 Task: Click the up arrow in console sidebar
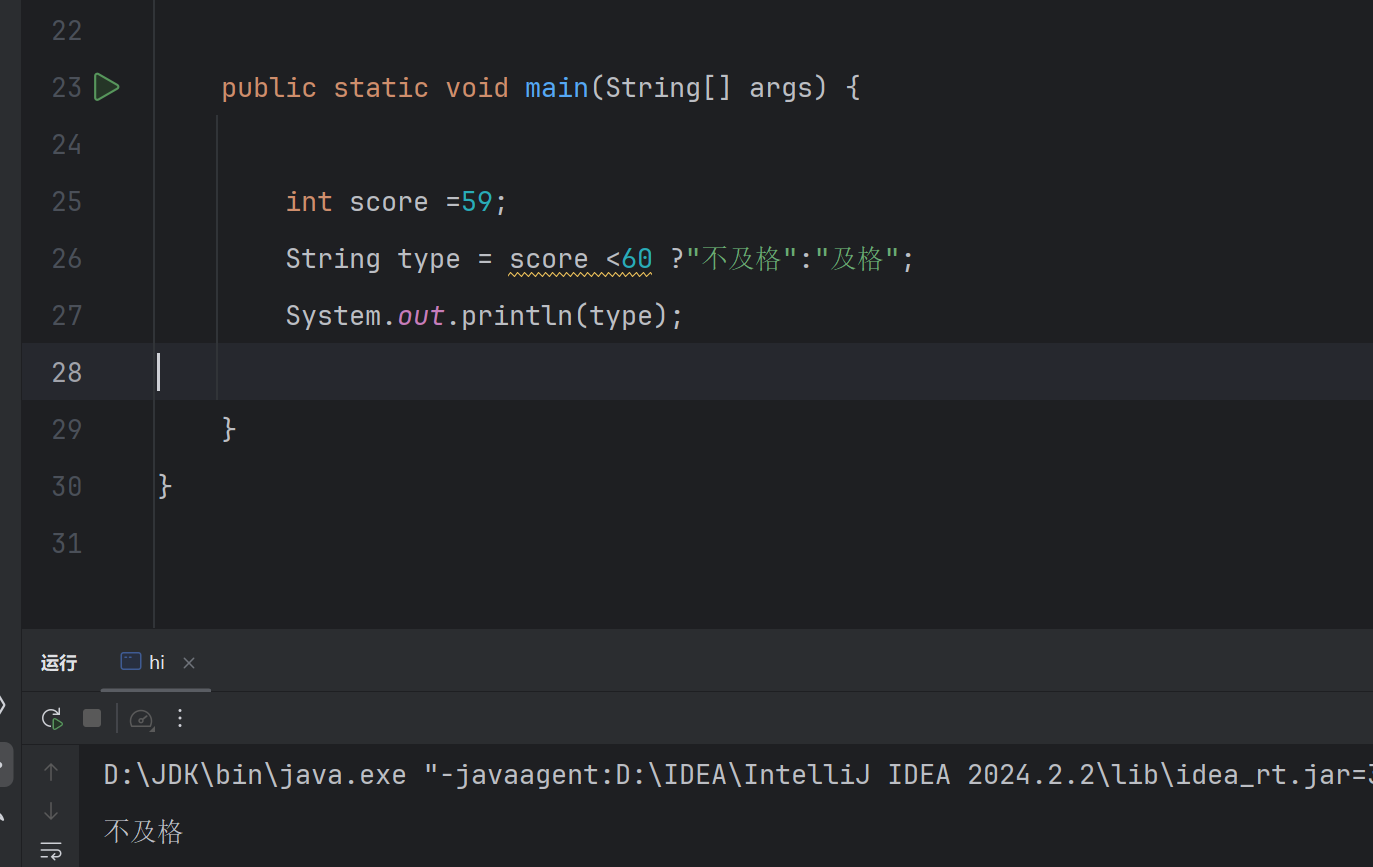(x=51, y=772)
